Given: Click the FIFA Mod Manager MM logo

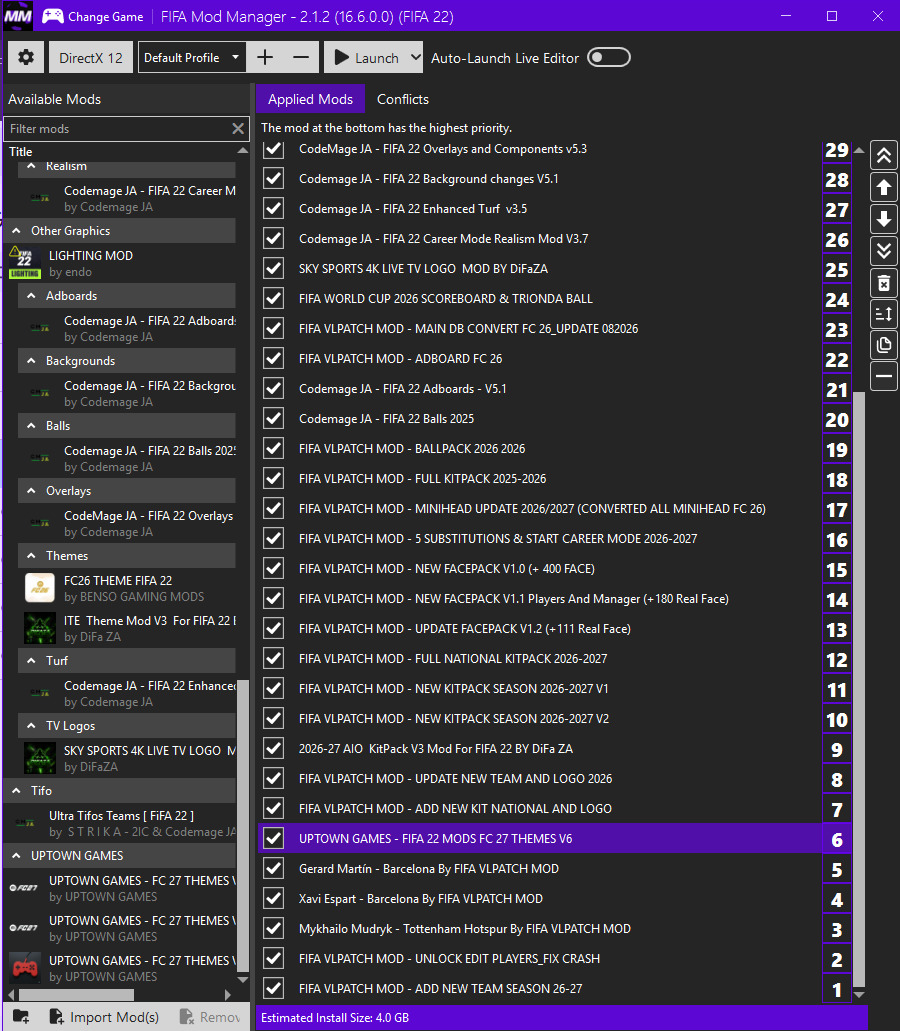Looking at the screenshot, I should pos(18,16).
